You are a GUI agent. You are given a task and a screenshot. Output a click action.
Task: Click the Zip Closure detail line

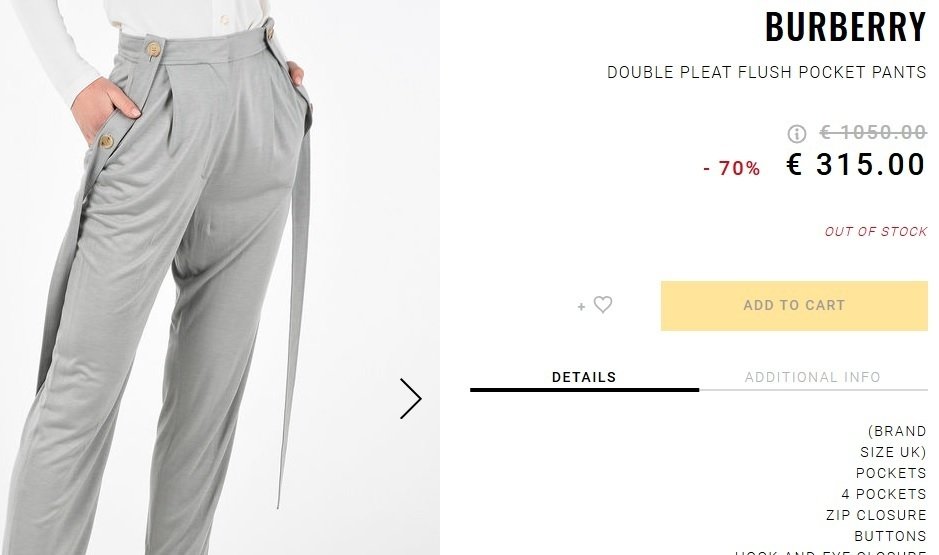tap(876, 515)
